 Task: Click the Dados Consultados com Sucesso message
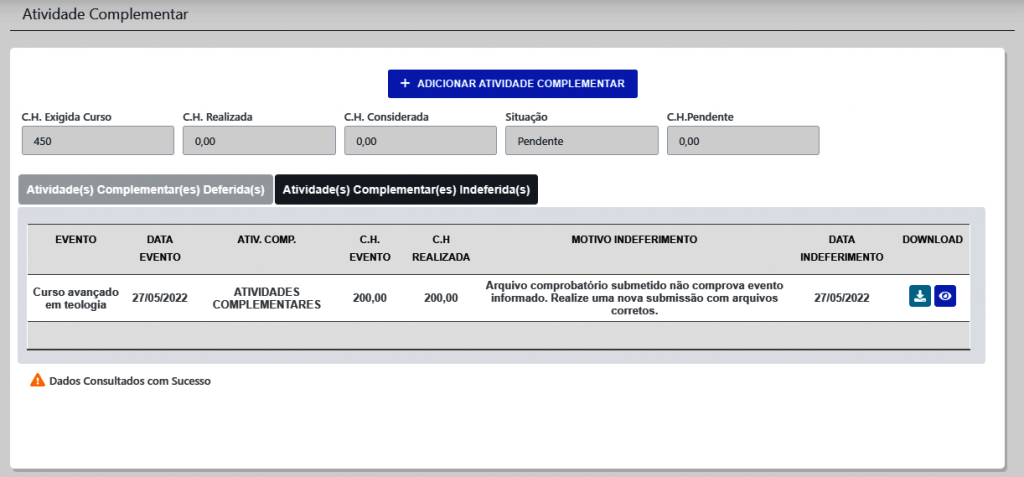tap(130, 381)
